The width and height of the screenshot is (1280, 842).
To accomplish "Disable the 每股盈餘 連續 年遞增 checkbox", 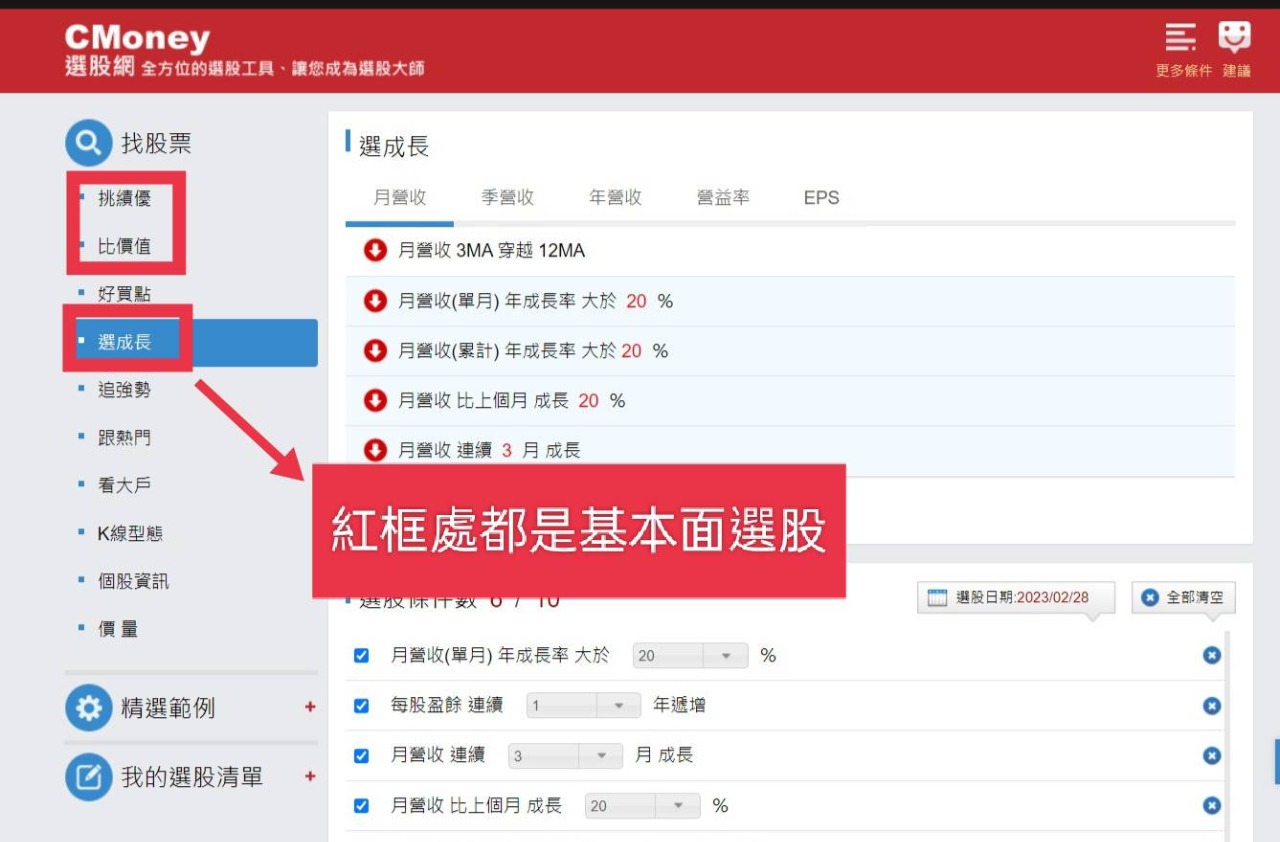I will point(361,705).
